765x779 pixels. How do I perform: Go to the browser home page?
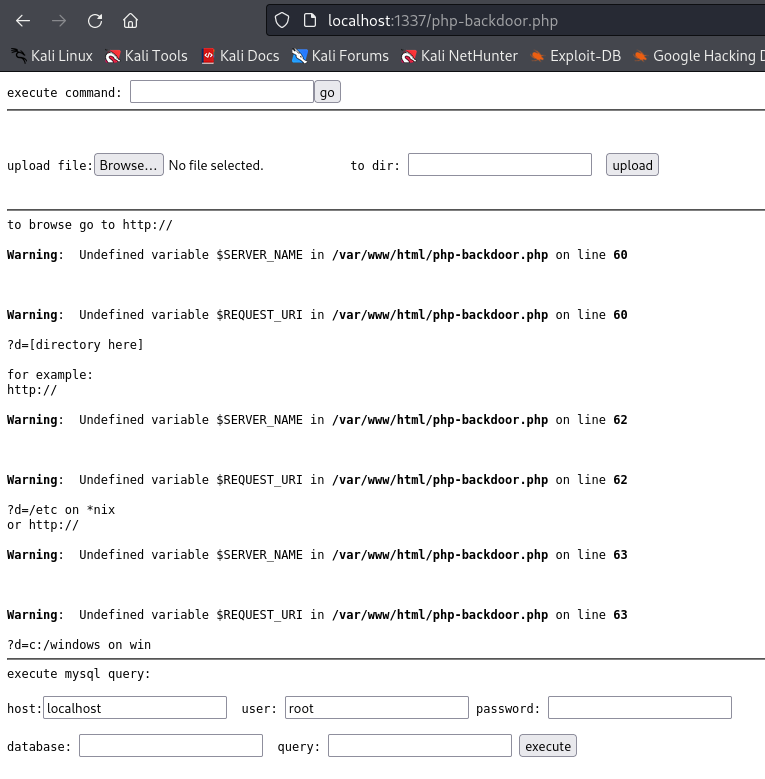[130, 20]
